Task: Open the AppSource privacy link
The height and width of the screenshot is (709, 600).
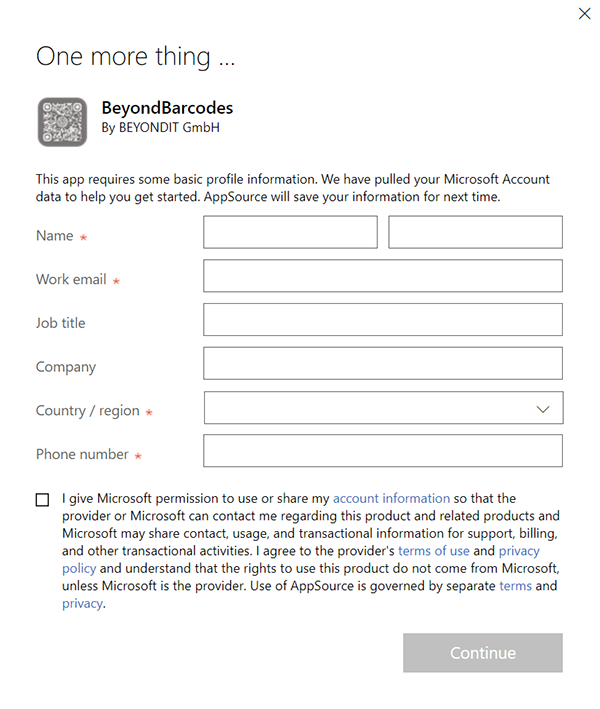Action: pyautogui.click(x=82, y=604)
